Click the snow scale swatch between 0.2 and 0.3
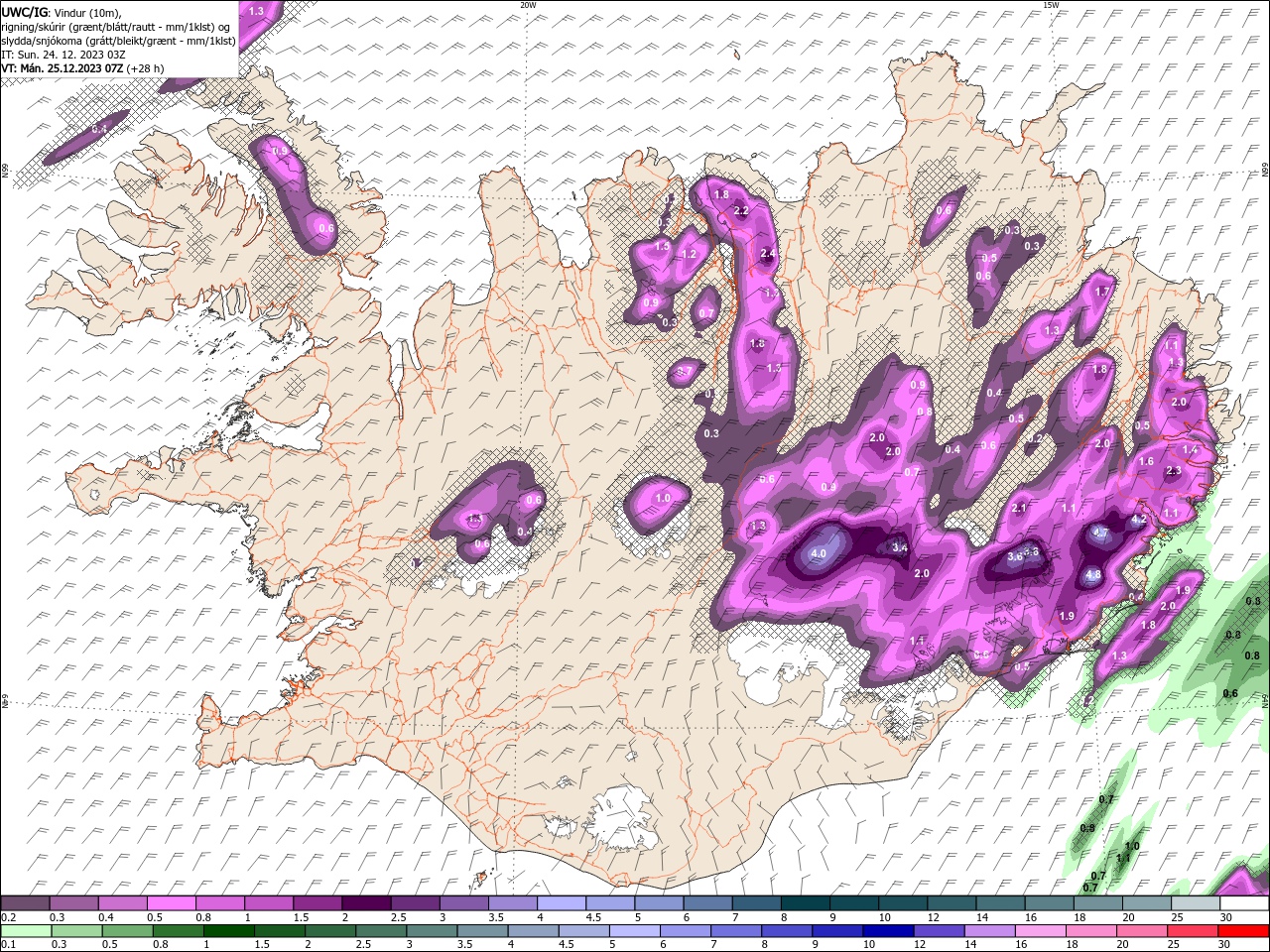This screenshot has width=1270, height=952. (x=26, y=903)
